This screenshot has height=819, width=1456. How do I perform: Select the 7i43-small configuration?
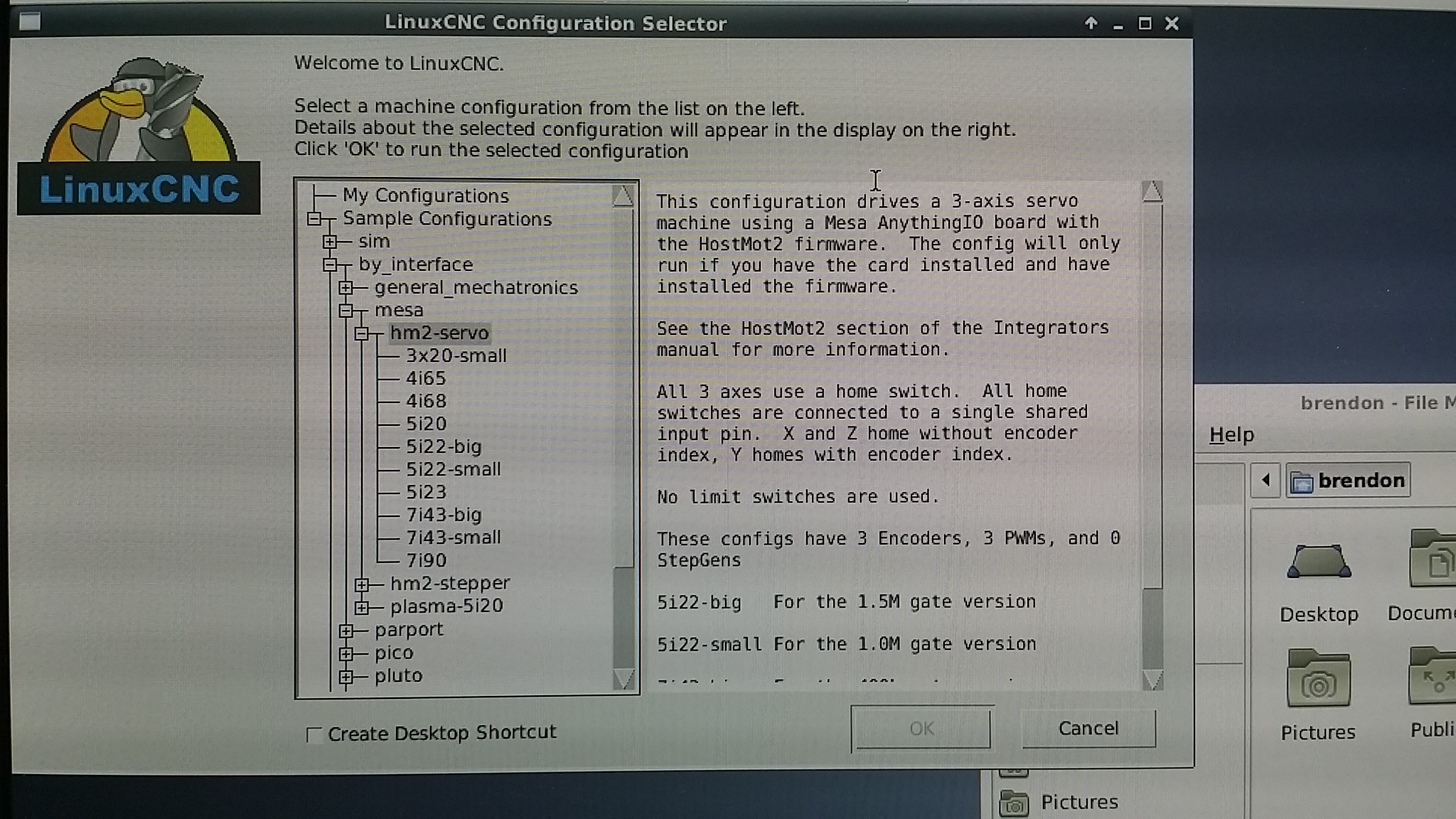[454, 537]
